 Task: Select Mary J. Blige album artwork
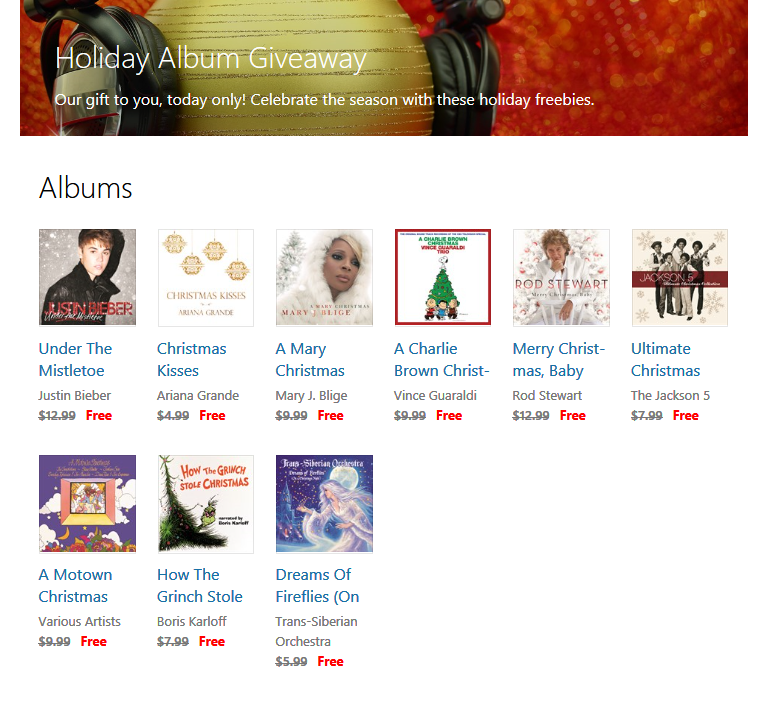[324, 278]
